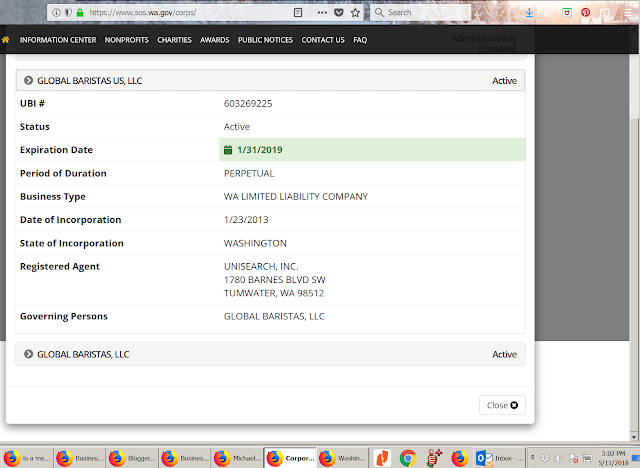640x468 pixels.
Task: Open red Pocket list toolbar icon
Action: pos(567,13)
